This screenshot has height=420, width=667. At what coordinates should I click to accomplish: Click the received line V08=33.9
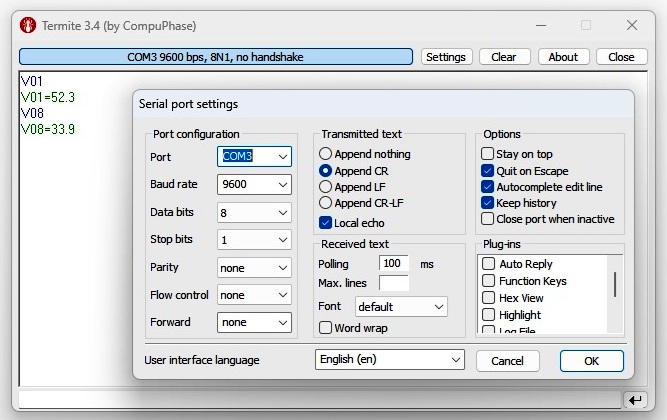click(48, 129)
